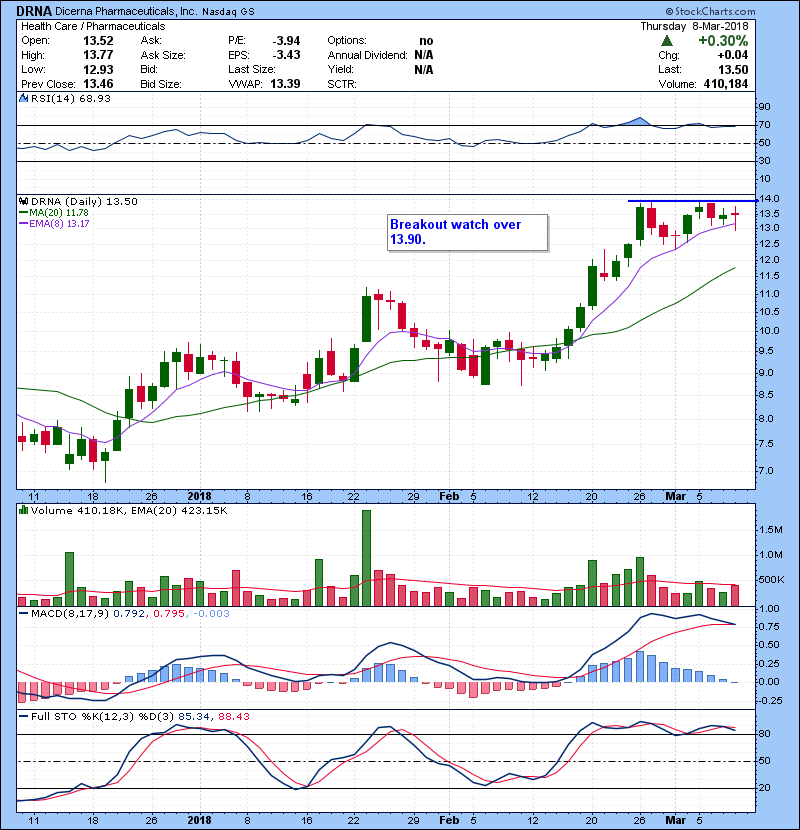The image size is (800, 830).
Task: Click the stochastic %D value 88.43
Action: (233, 717)
